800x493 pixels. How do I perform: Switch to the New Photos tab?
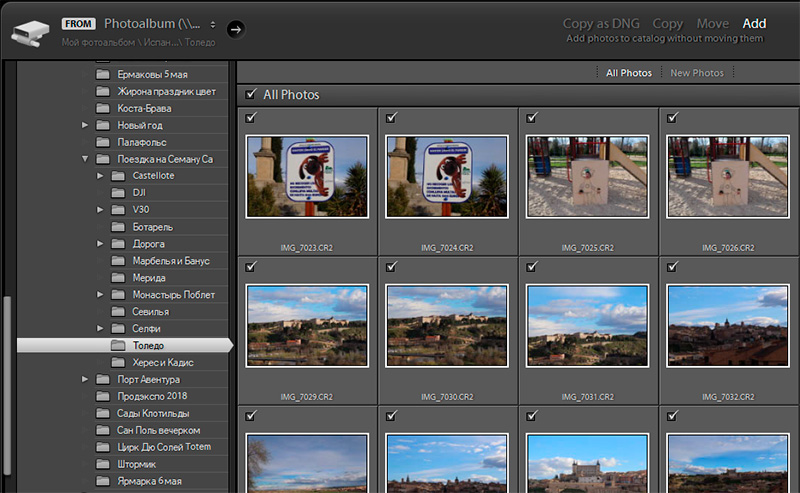click(696, 73)
